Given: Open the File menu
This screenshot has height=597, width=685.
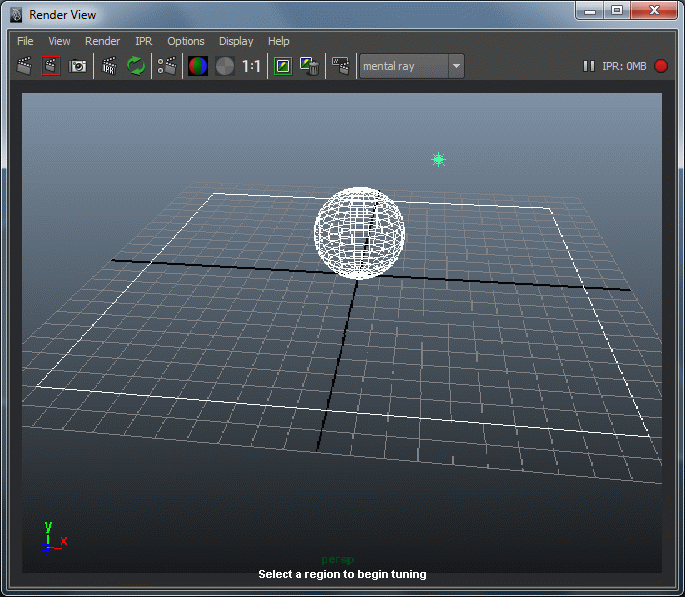Looking at the screenshot, I should [25, 41].
